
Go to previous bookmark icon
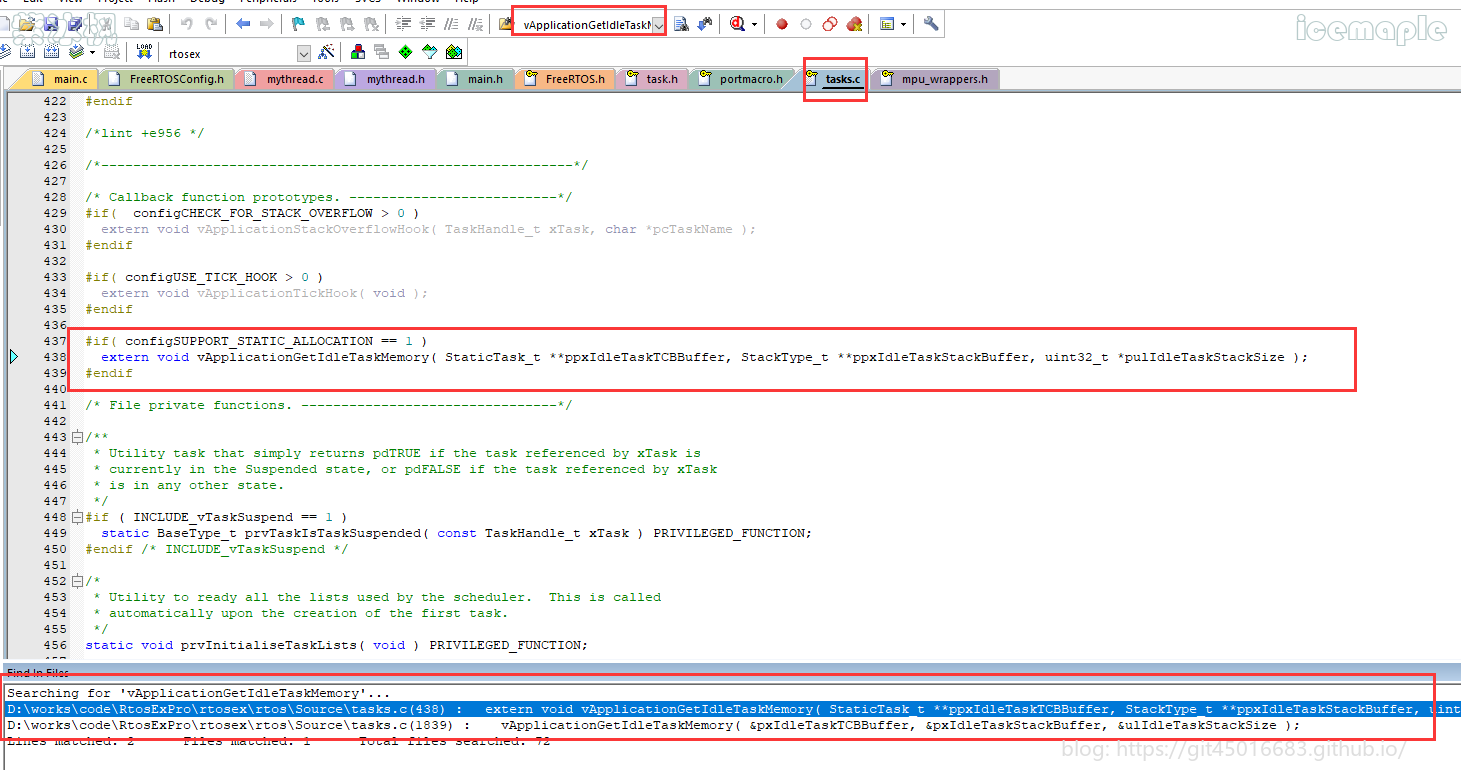click(x=322, y=23)
